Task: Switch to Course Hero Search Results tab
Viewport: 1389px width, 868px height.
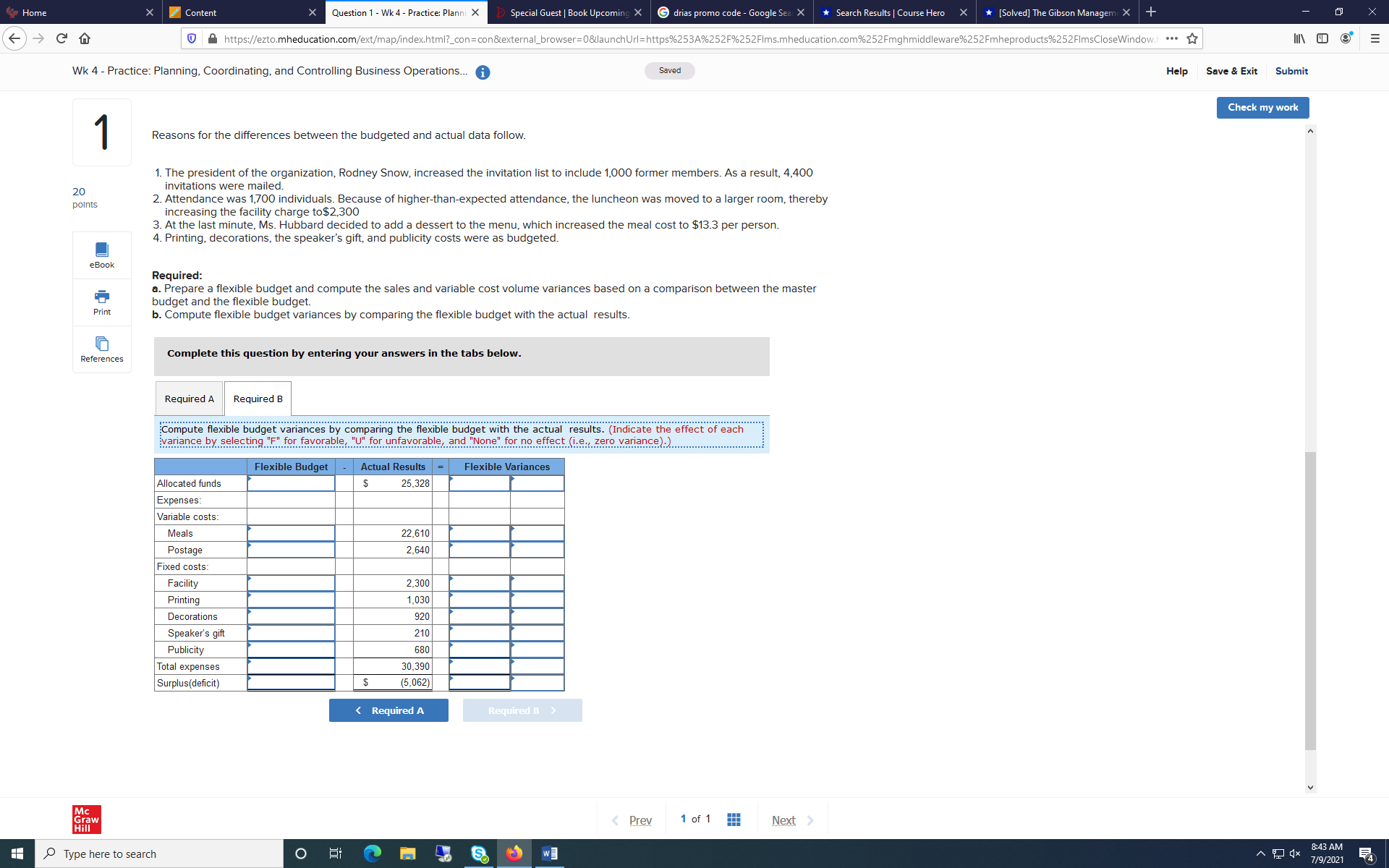Action: (x=890, y=12)
